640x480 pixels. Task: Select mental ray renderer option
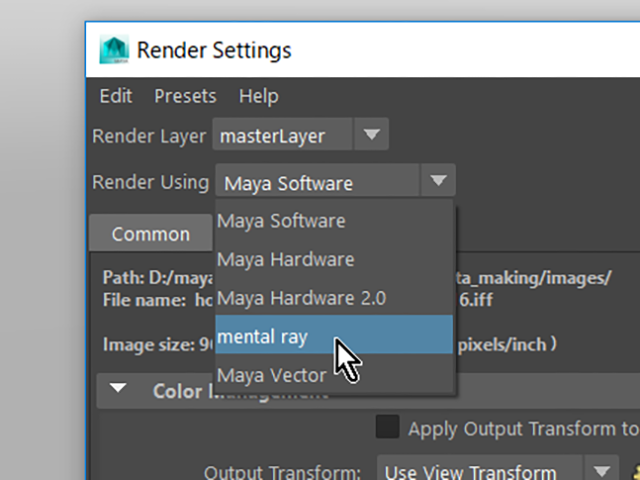[334, 334]
